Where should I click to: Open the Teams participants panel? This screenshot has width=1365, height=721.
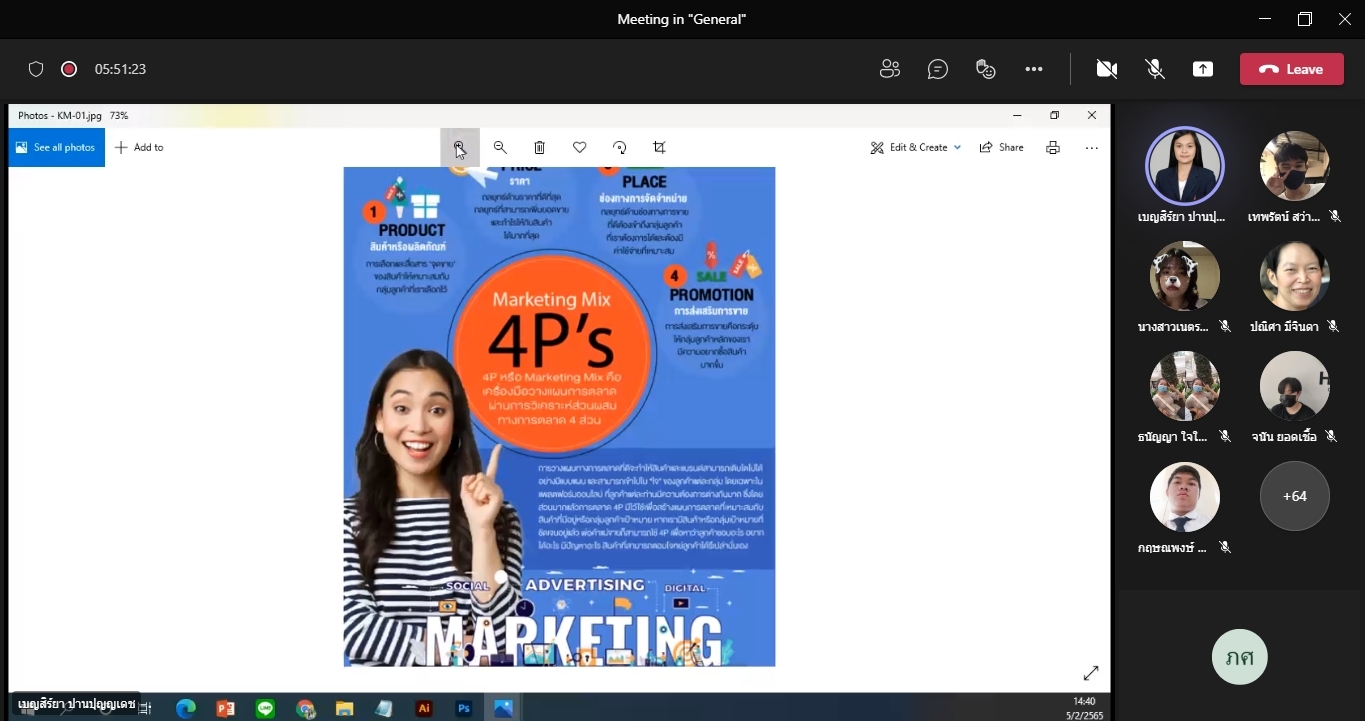[889, 69]
